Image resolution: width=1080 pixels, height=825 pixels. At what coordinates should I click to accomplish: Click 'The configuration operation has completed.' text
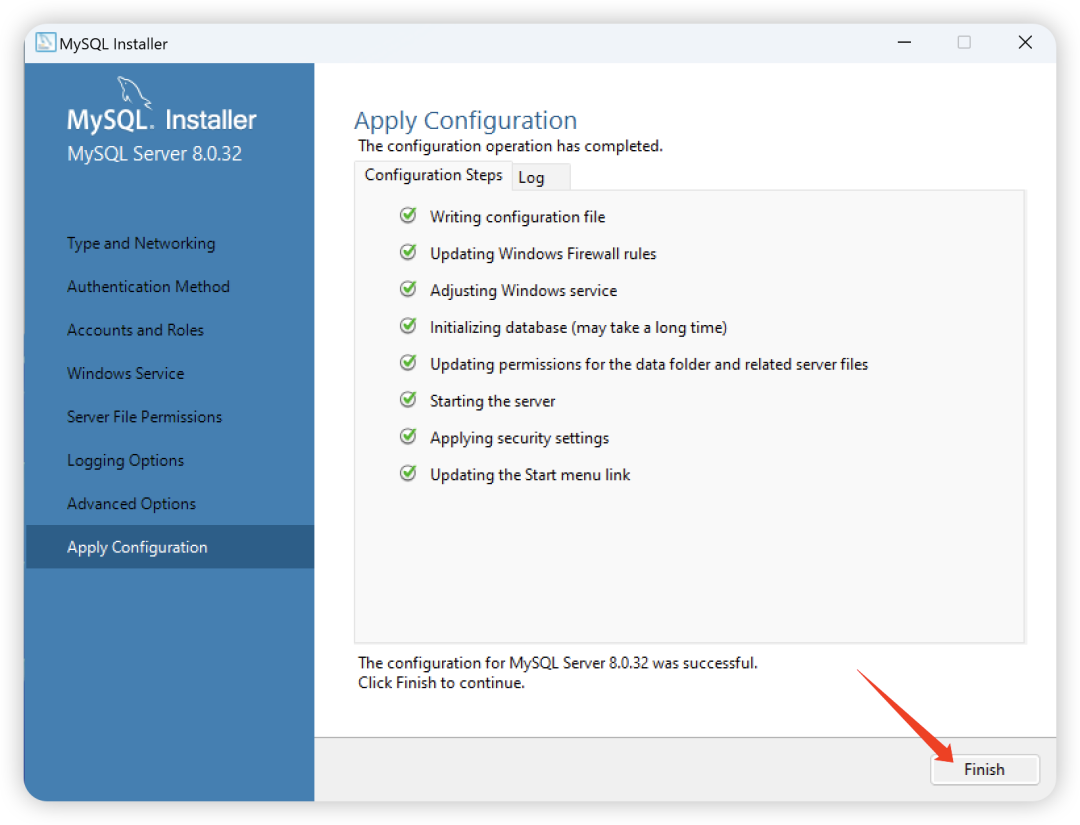tap(510, 146)
